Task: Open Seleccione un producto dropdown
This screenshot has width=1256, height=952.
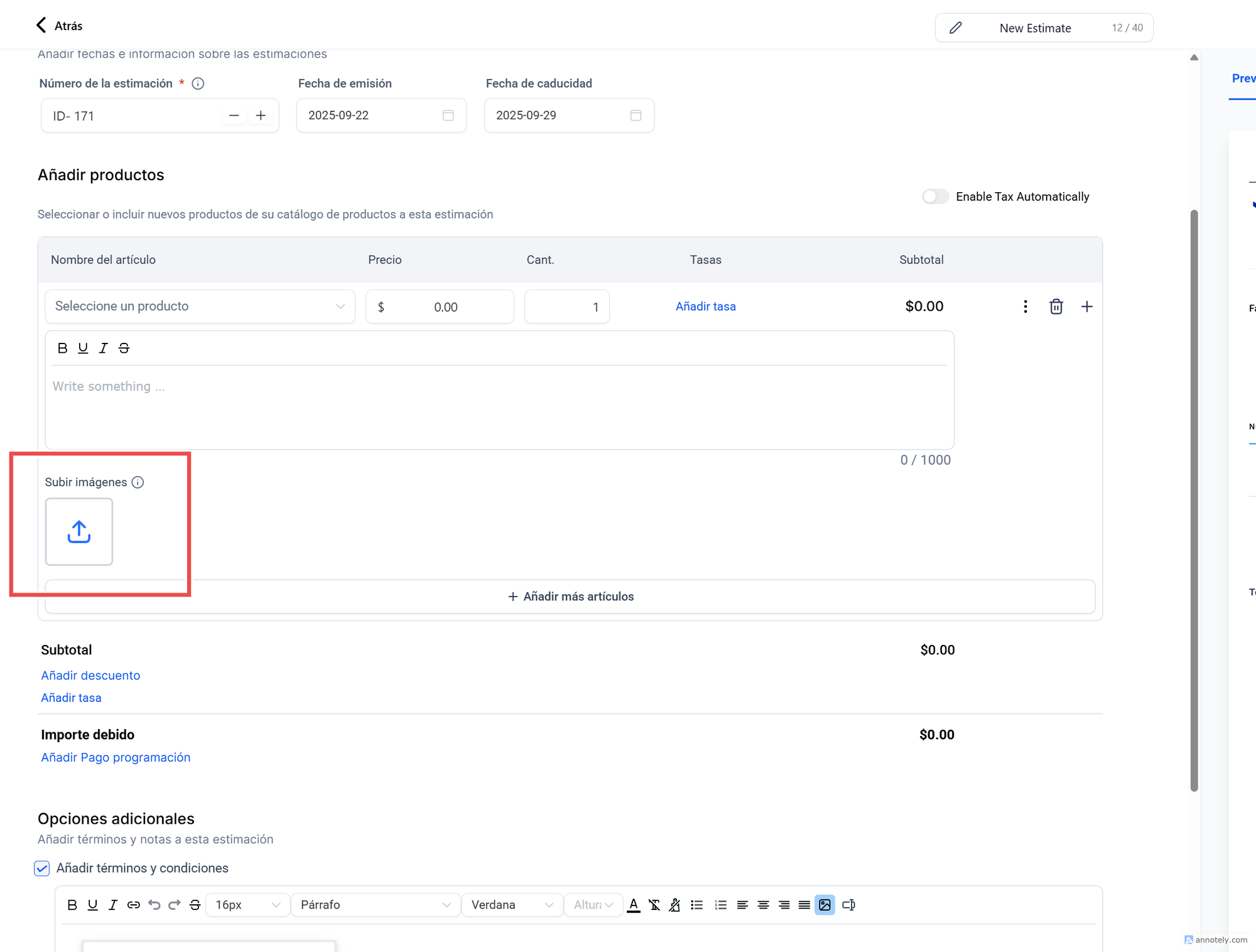Action: [x=200, y=306]
